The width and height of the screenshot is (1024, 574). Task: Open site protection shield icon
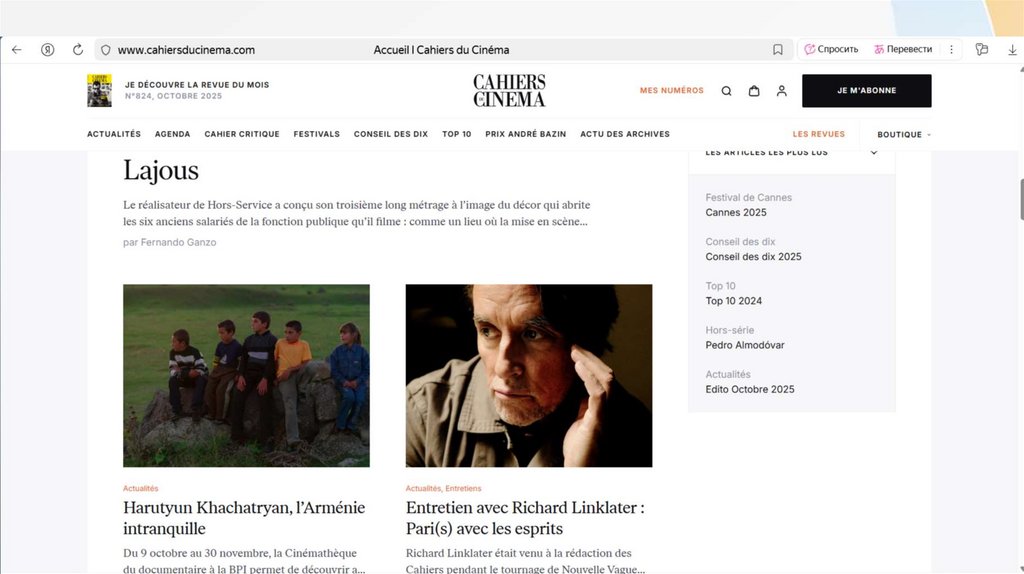106,50
